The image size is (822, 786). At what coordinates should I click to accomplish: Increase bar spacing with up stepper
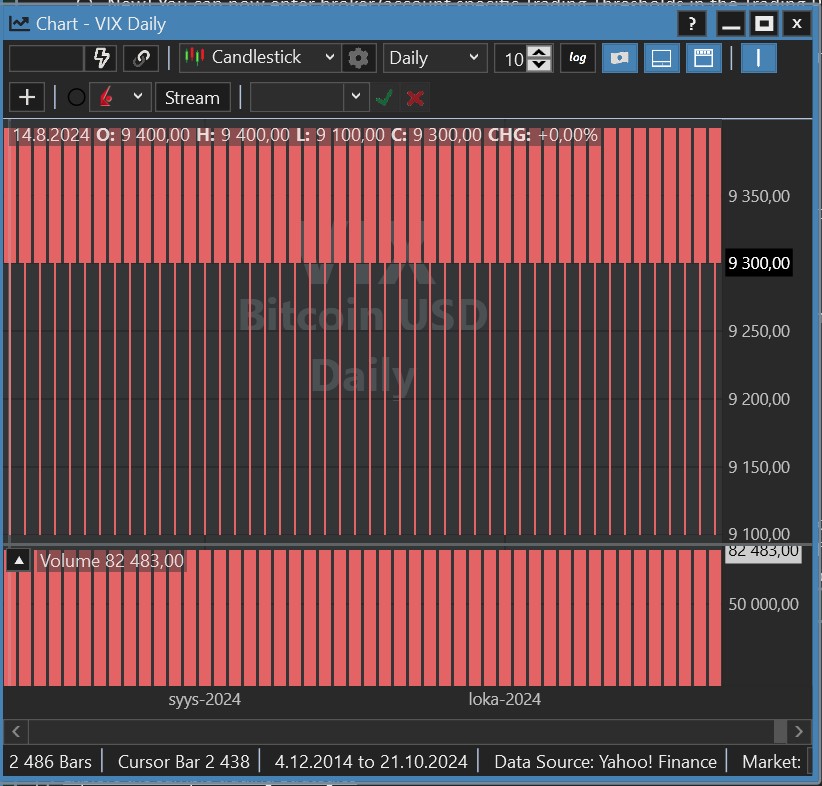coord(539,52)
